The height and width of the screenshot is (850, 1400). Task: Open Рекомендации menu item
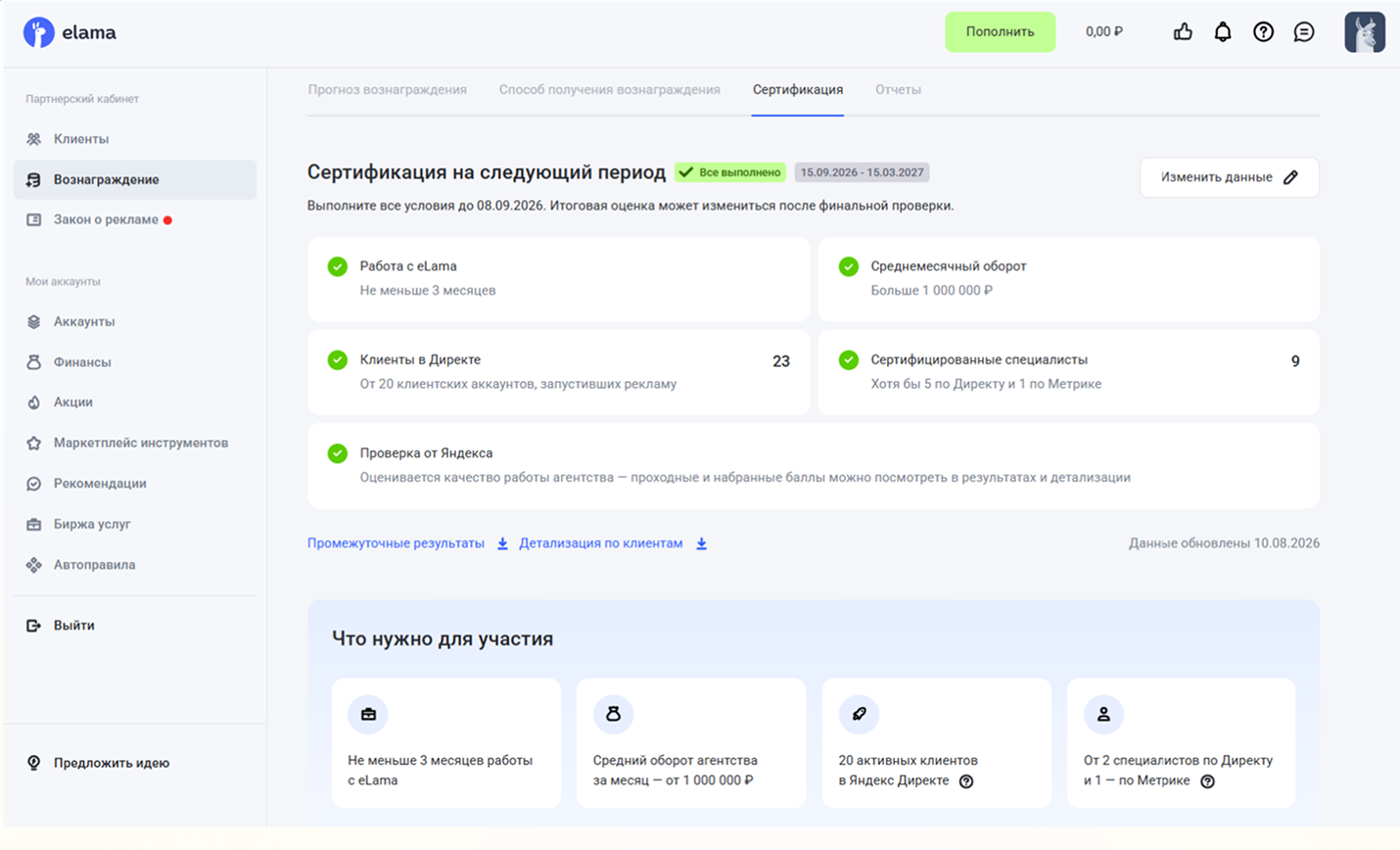[135, 484]
